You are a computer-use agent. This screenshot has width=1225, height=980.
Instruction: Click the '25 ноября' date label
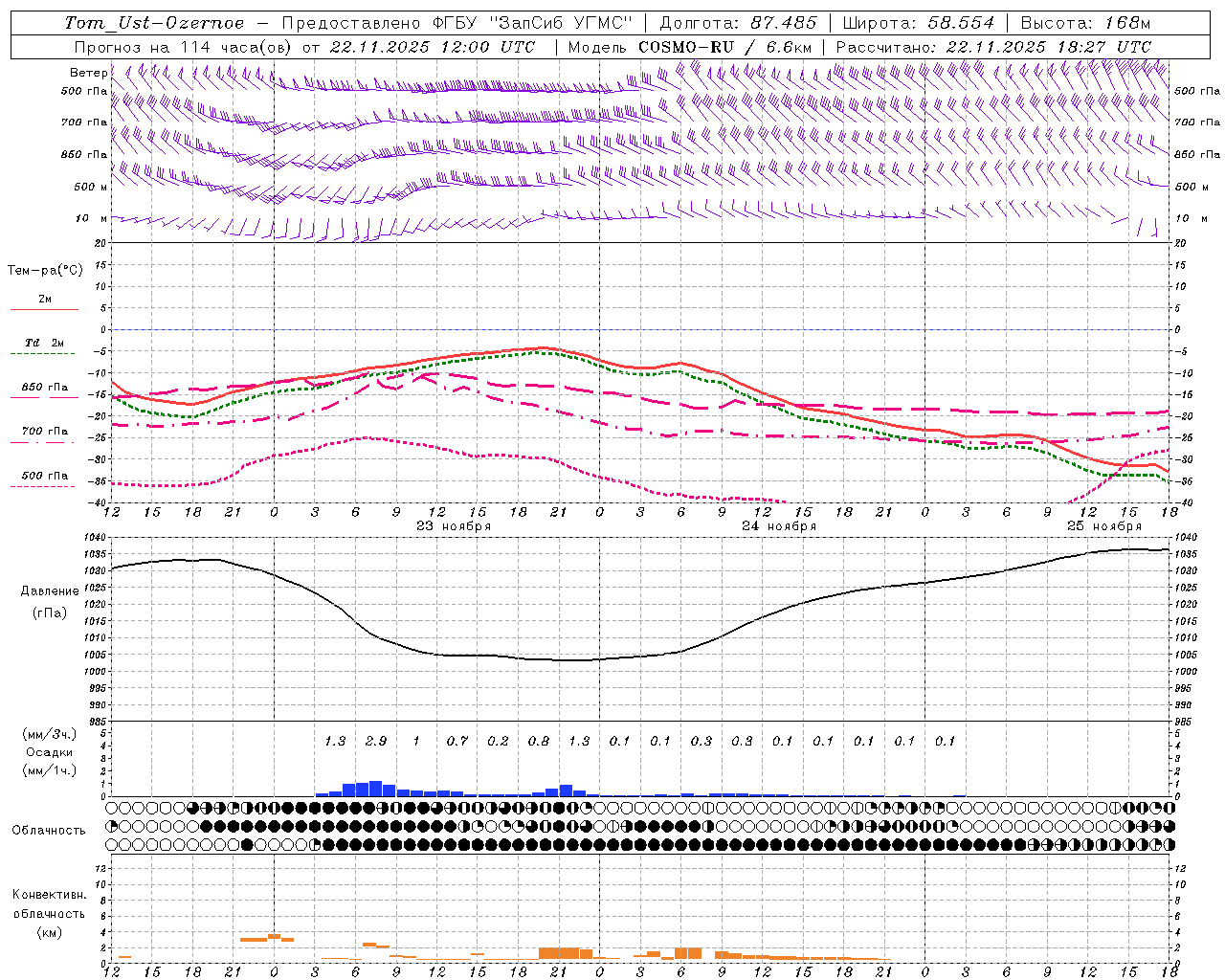[1104, 526]
